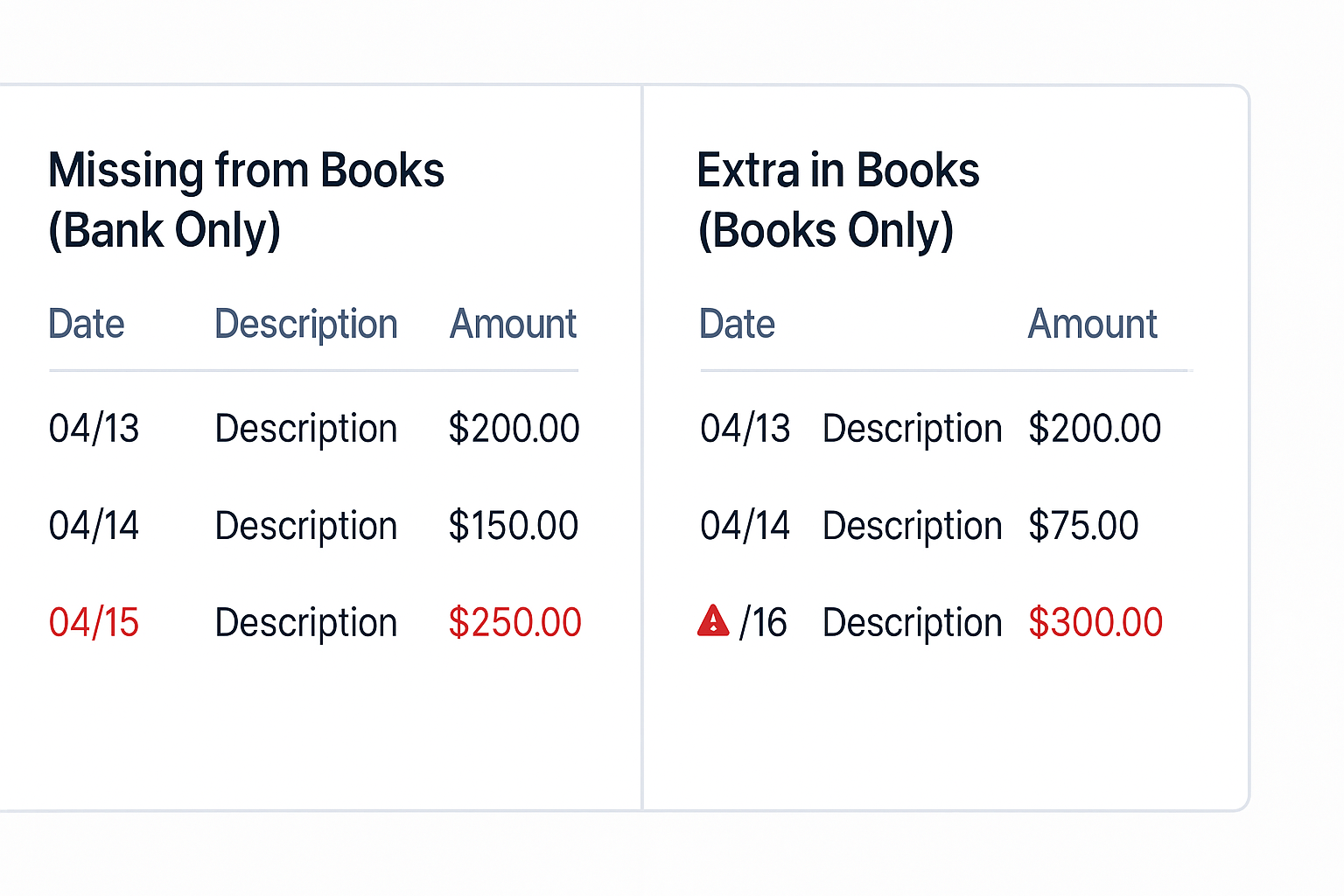Image resolution: width=1344 pixels, height=896 pixels.
Task: Select the red $250.00 amount
Action: click(x=514, y=622)
